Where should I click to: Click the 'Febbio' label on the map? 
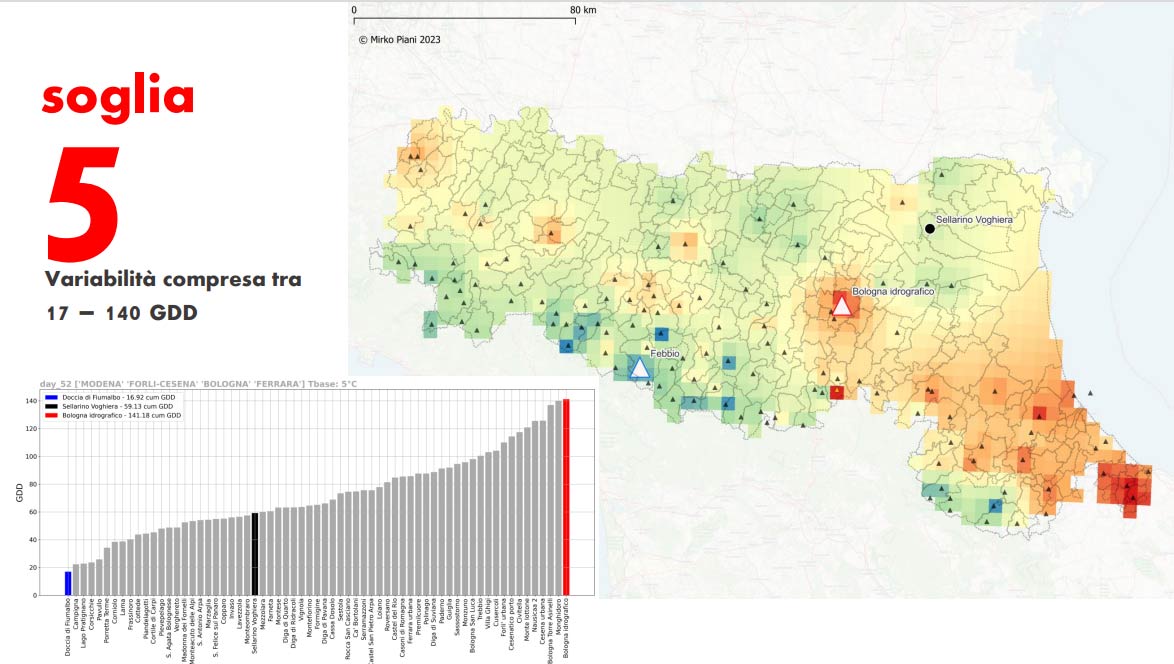[665, 354]
